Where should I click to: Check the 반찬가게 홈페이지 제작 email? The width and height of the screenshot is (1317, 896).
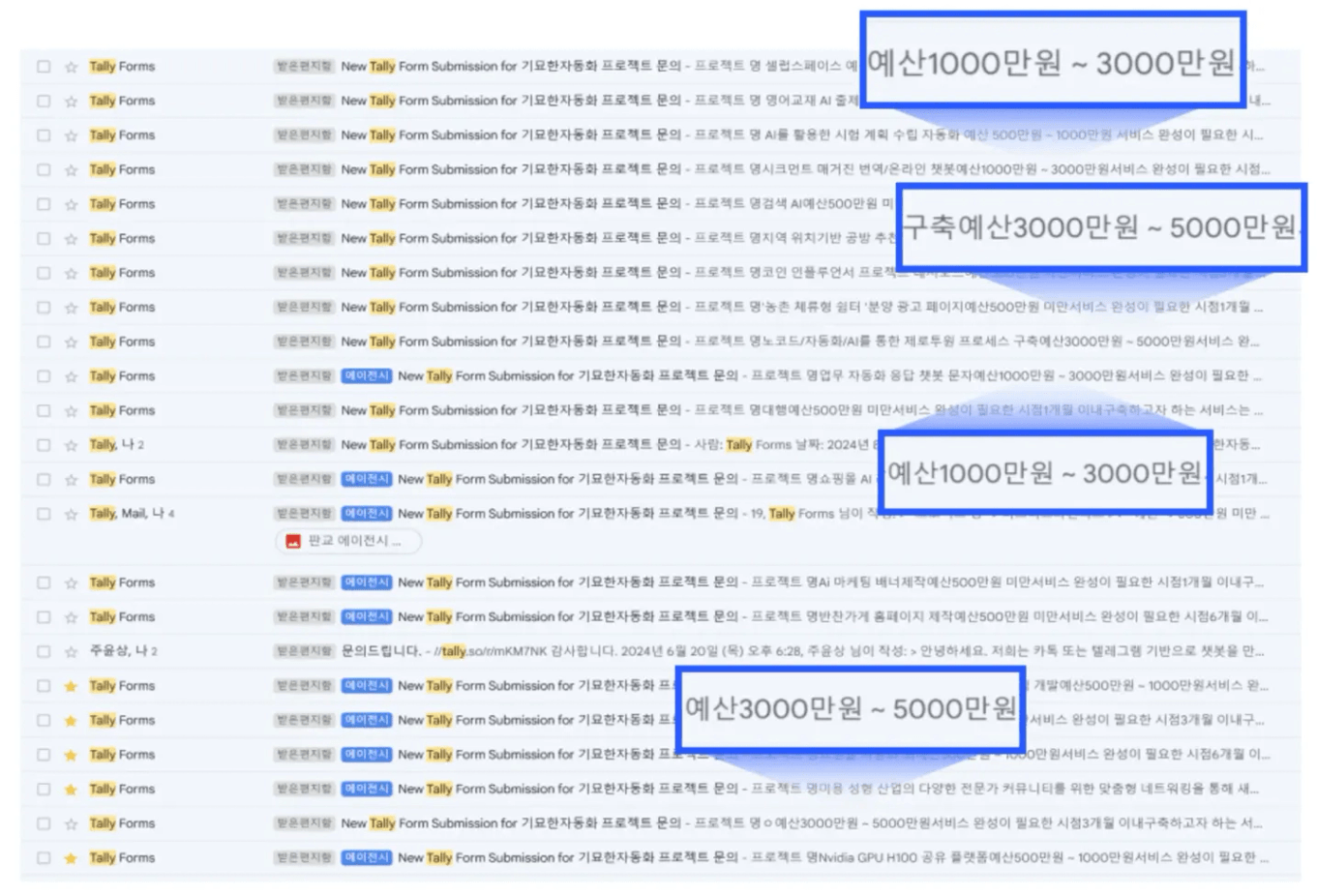click(44, 617)
